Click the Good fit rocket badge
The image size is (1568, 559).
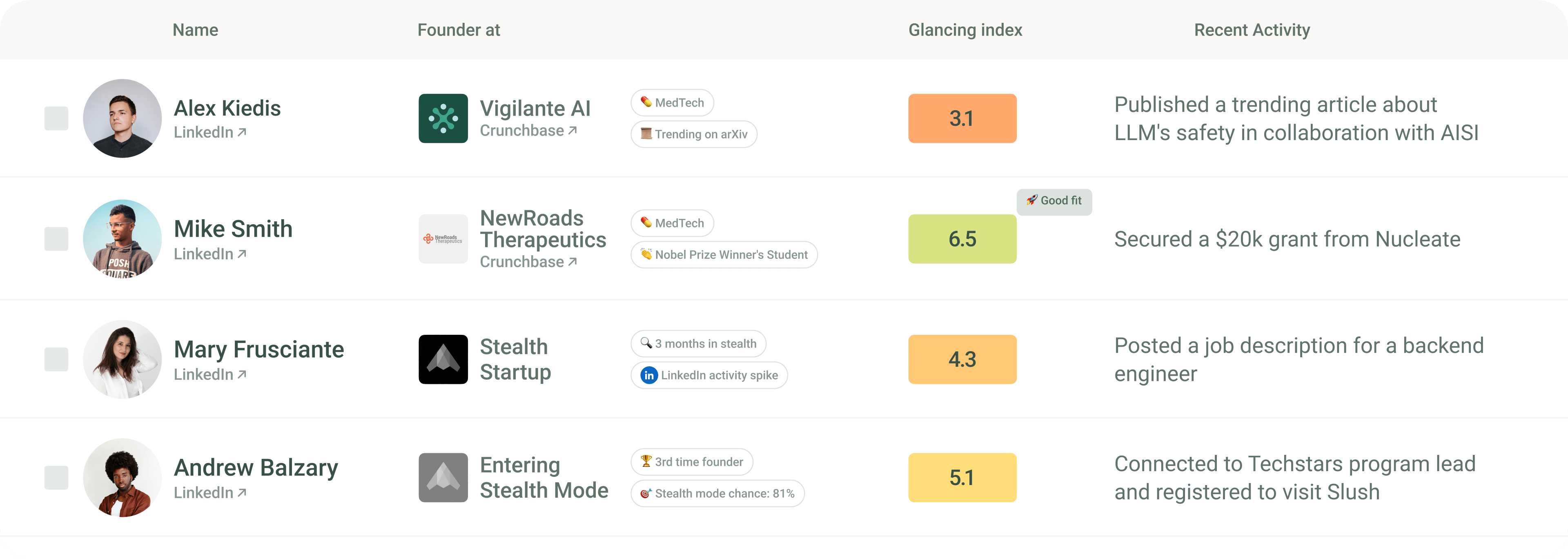tap(1054, 201)
